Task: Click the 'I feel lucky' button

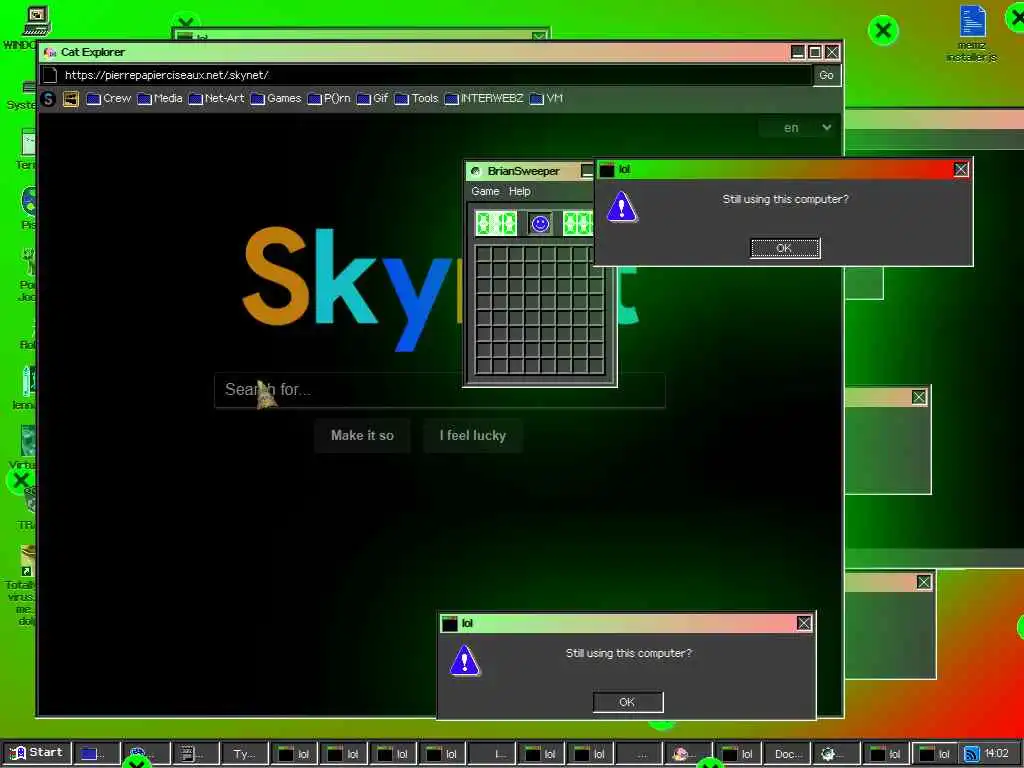Action: pos(473,436)
